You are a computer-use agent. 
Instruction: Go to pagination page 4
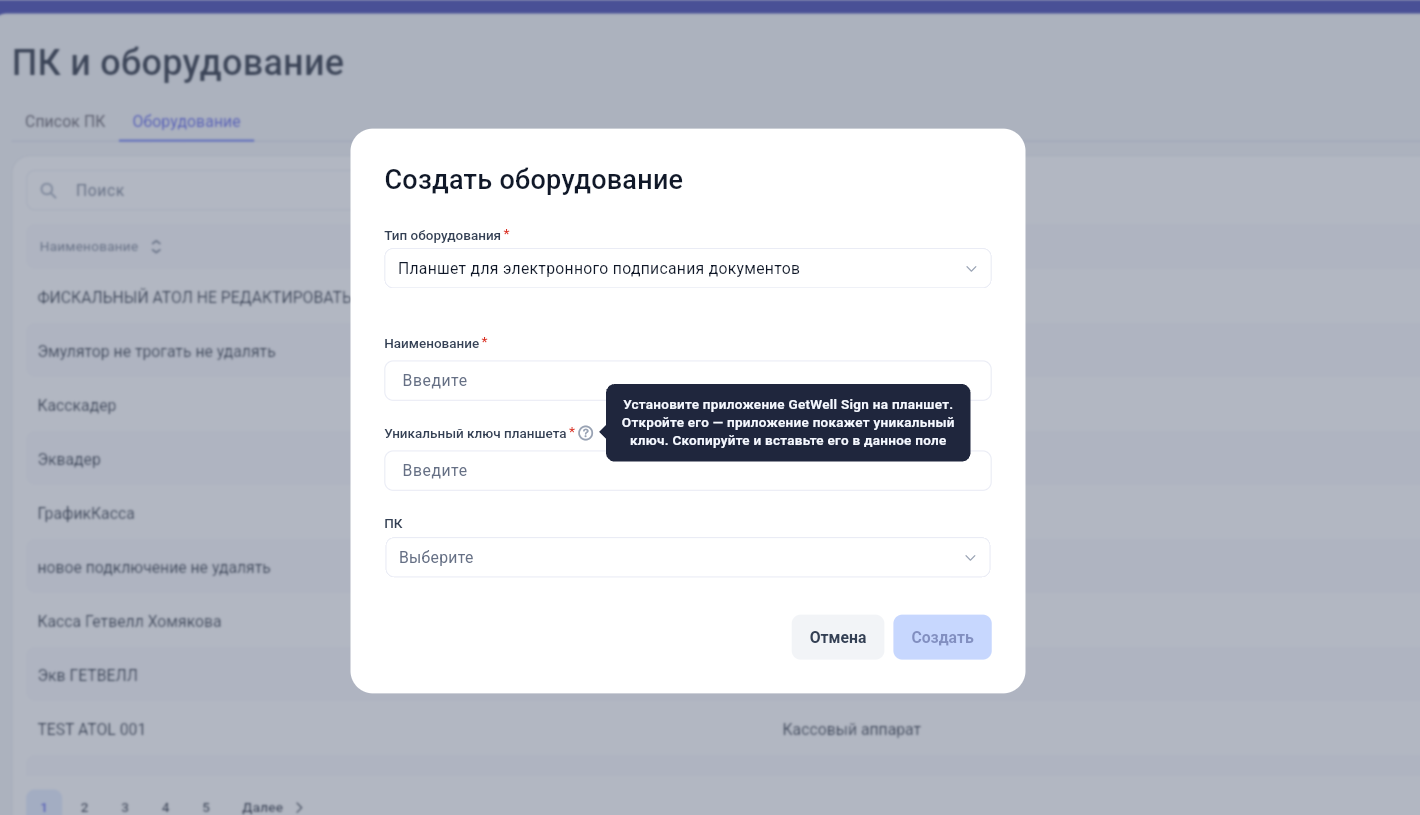click(x=165, y=807)
